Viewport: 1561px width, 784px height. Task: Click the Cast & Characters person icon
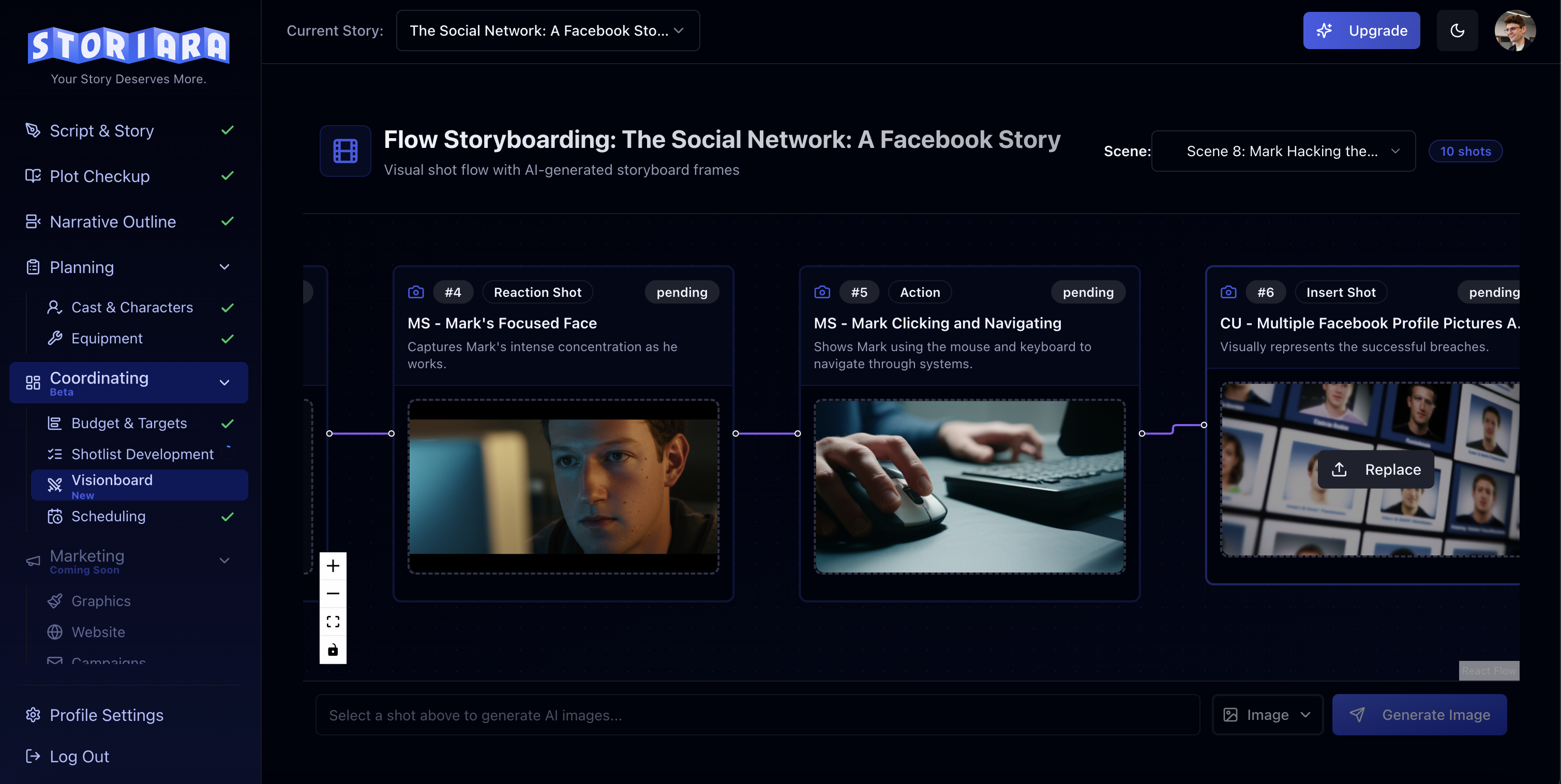point(54,307)
